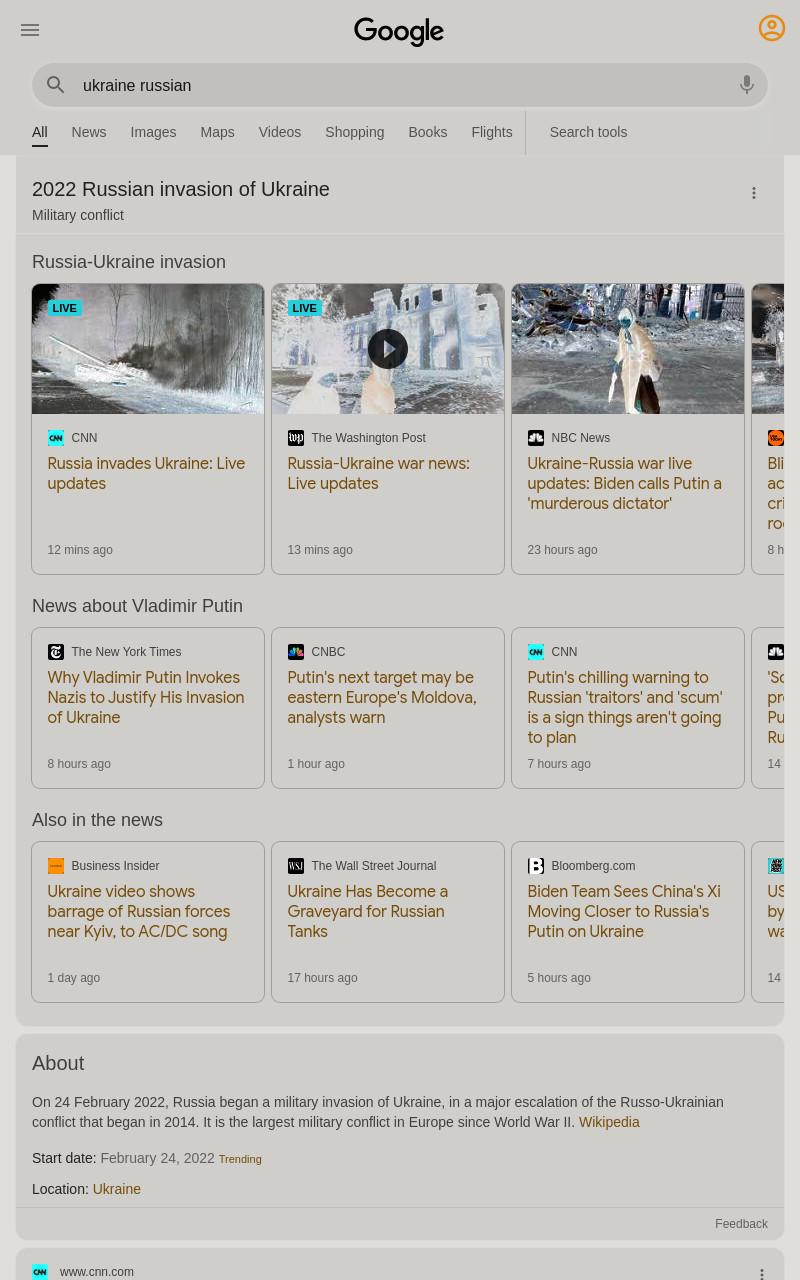This screenshot has height=1280, width=800.
Task: Select the All search tab
Action: (x=39, y=132)
